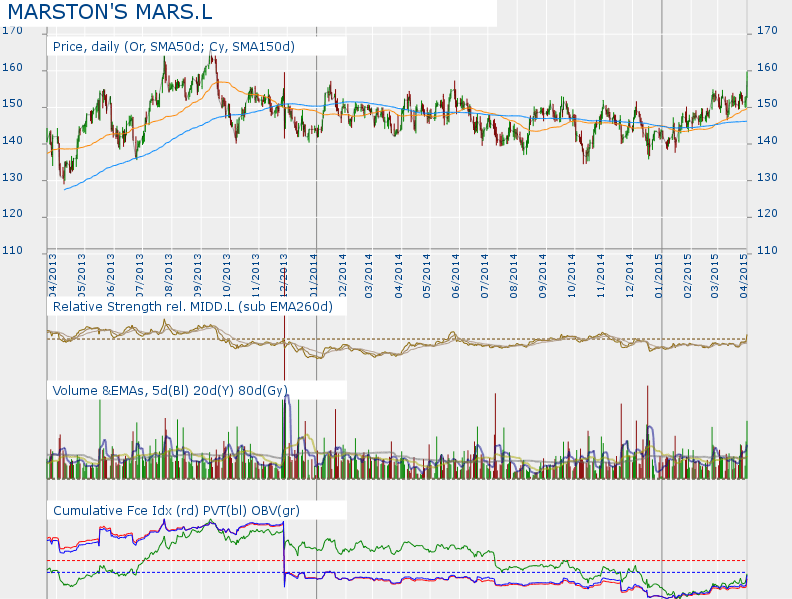Click the 120 value on the left price axis

pos(12,214)
